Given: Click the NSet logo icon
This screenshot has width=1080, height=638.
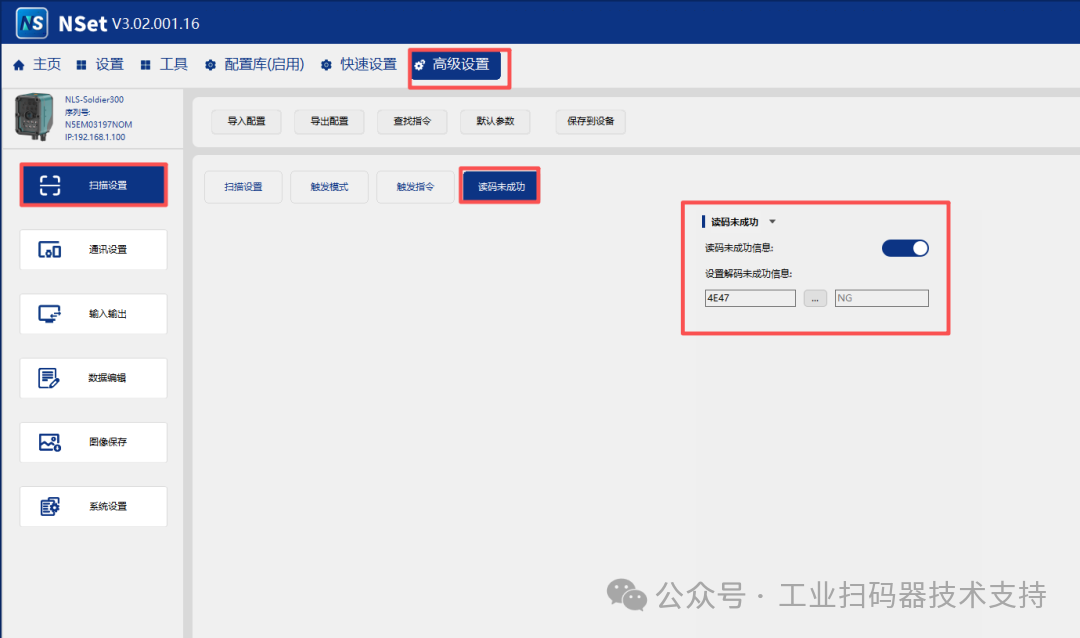Looking at the screenshot, I should click(x=32, y=23).
